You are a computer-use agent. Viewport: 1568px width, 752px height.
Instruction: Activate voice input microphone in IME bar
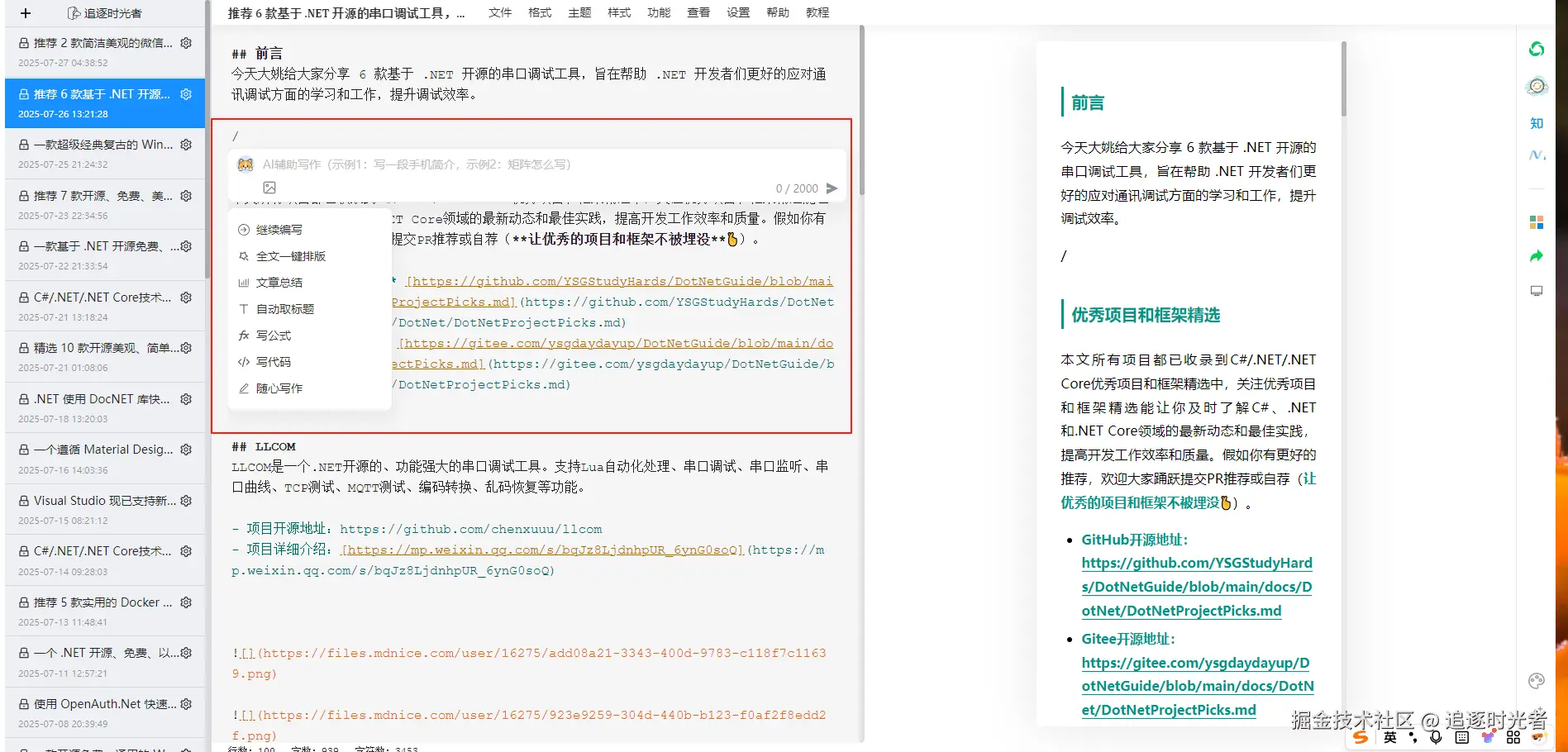(x=1436, y=737)
